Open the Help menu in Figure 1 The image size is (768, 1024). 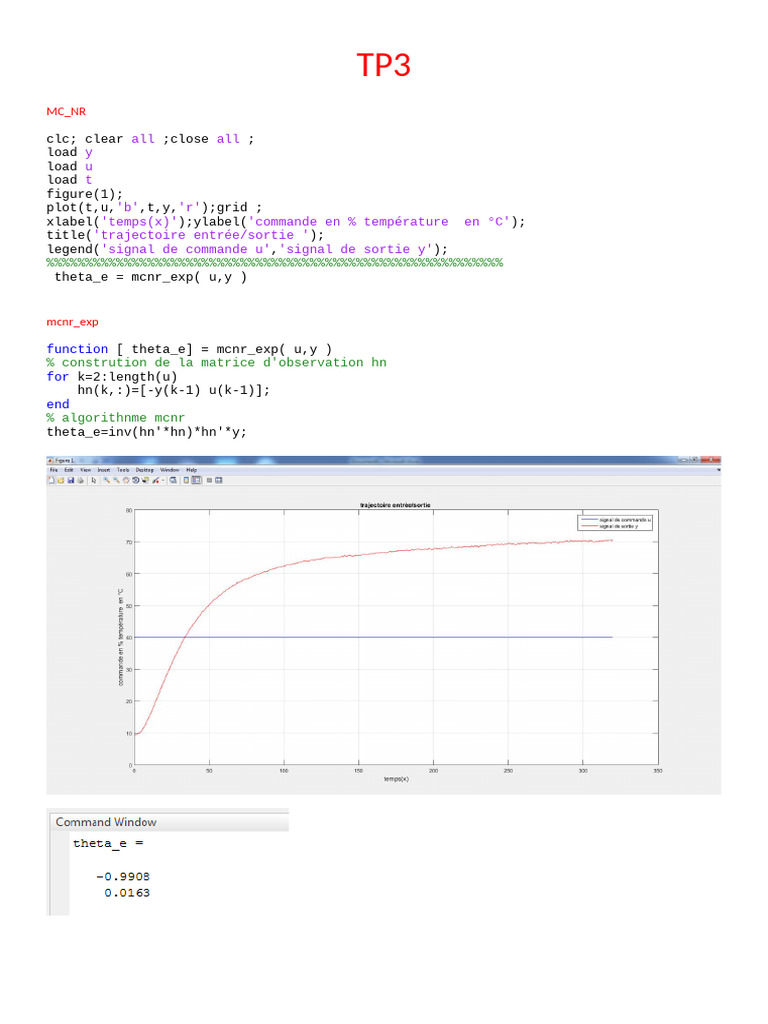(191, 470)
